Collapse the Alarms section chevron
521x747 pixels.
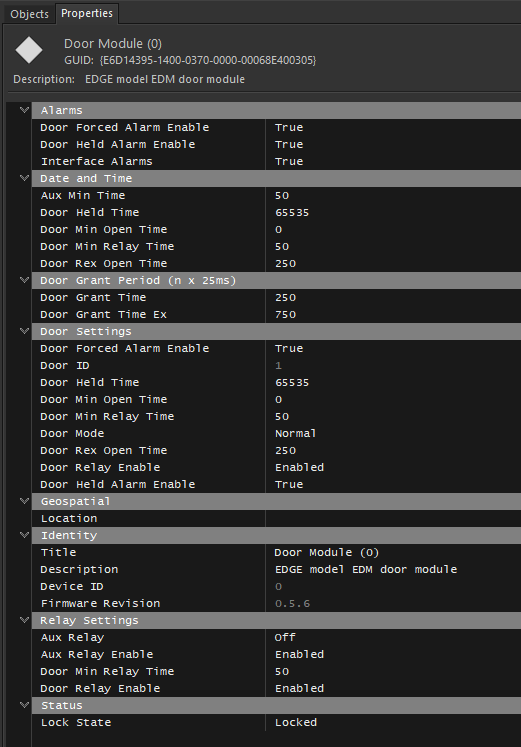(x=24, y=110)
